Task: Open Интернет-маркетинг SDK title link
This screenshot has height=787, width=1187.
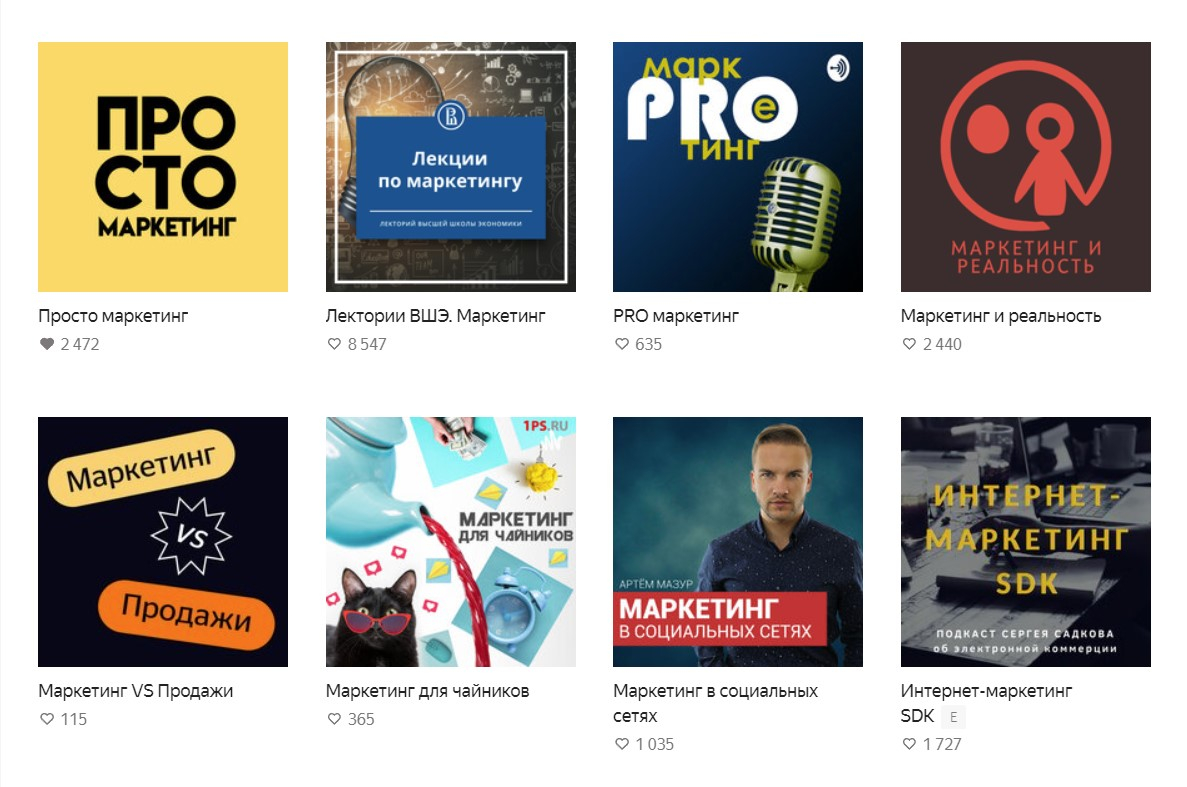Action: [x=986, y=703]
